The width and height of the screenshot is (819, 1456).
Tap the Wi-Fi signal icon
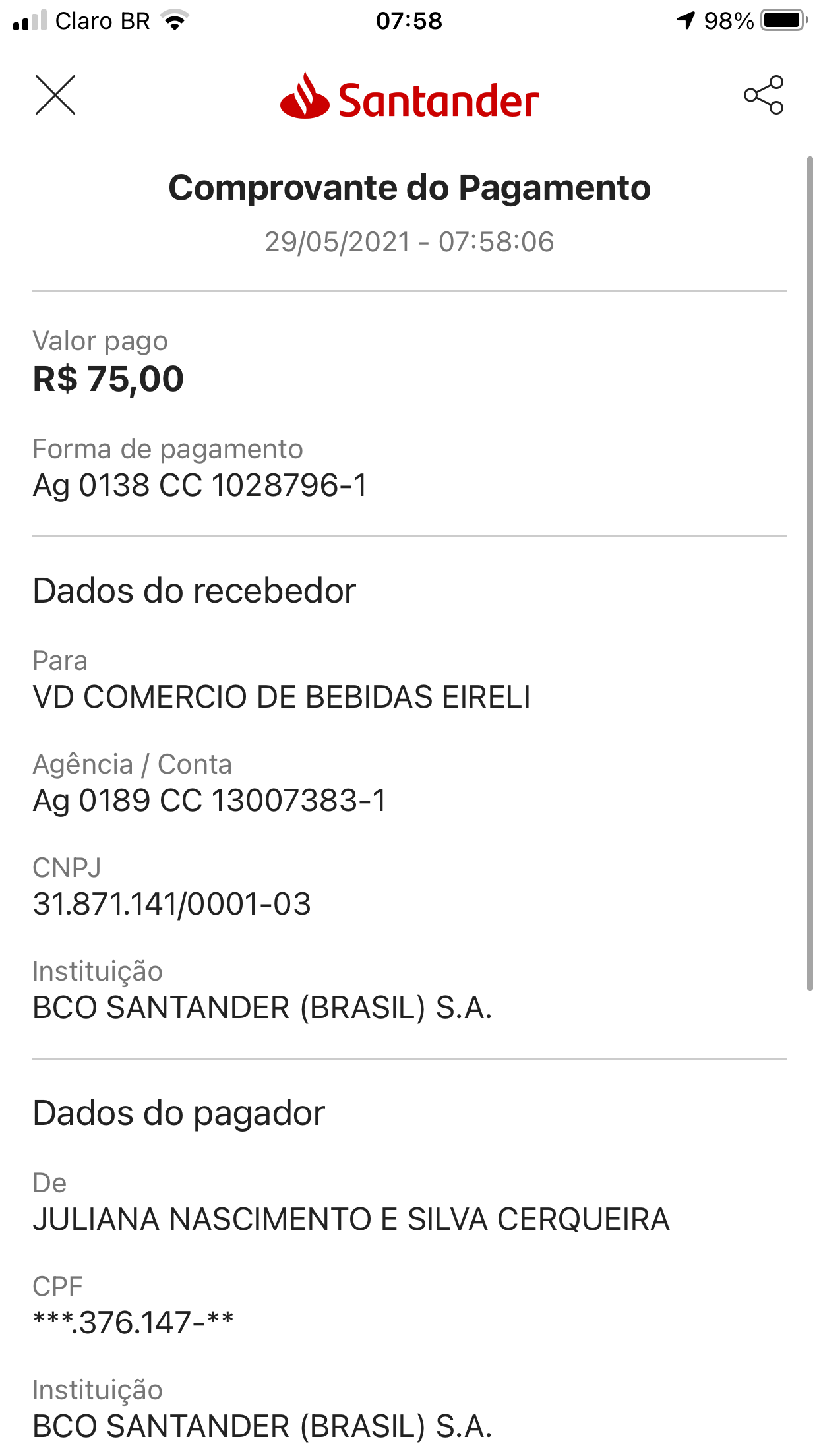pos(175,20)
